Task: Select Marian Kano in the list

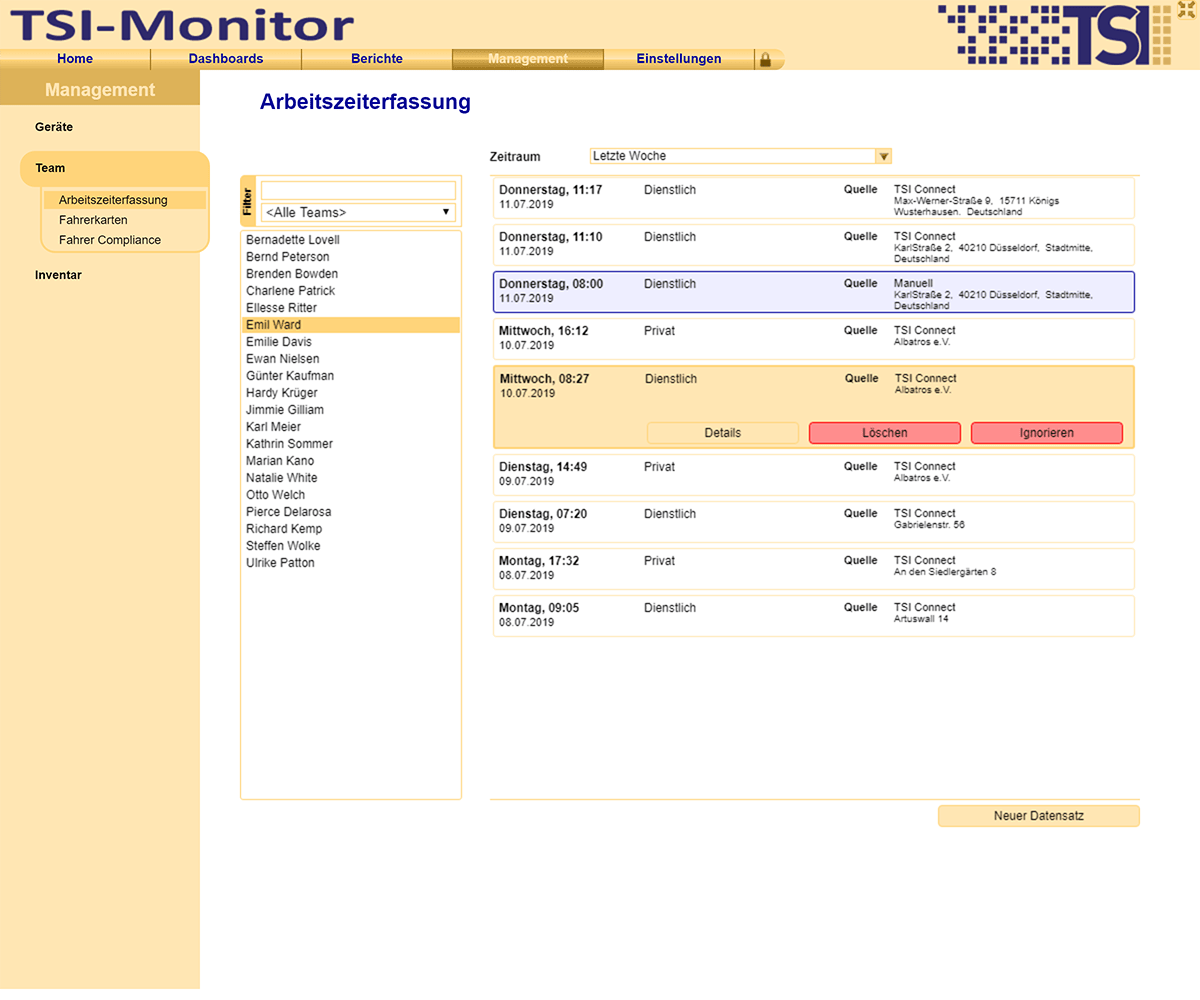Action: tap(351, 461)
